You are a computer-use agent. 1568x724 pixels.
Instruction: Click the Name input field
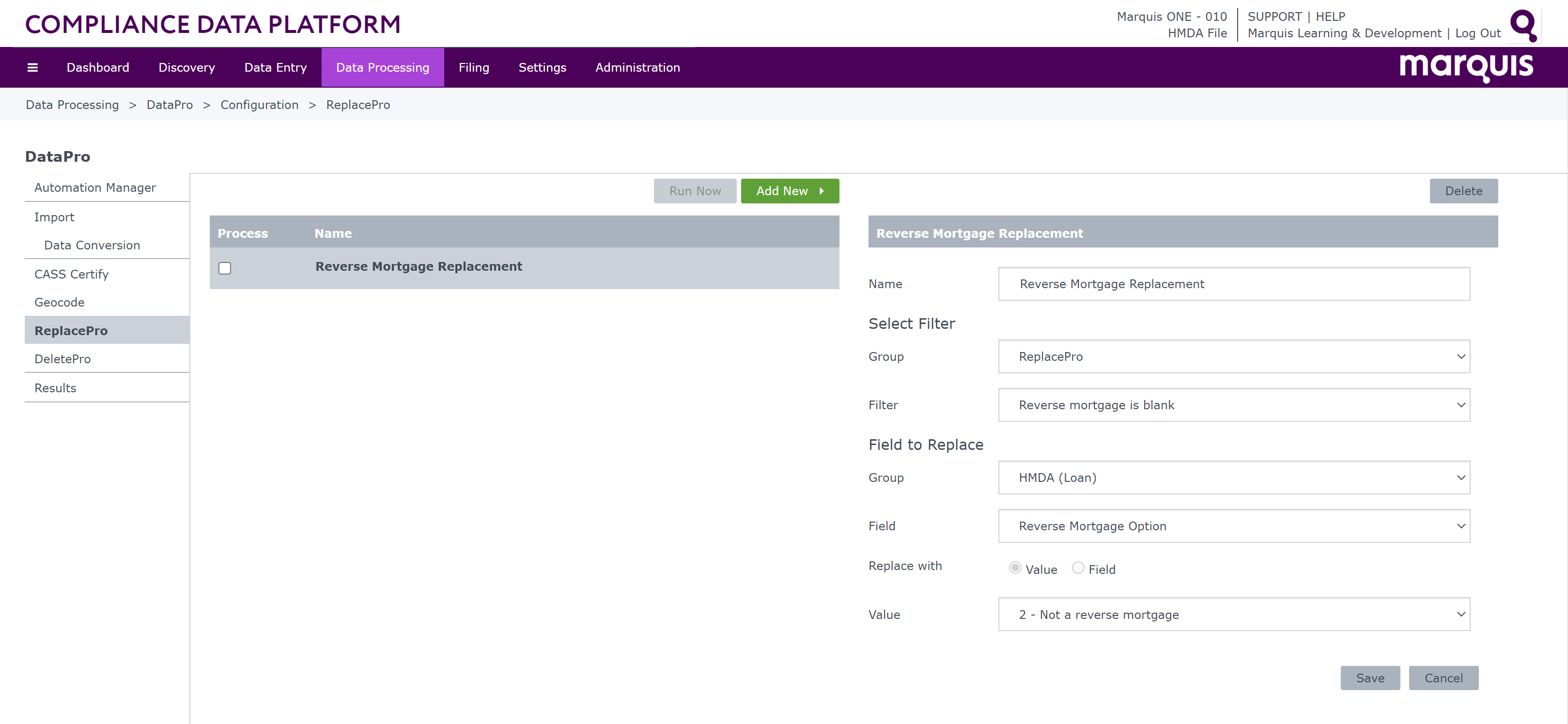pyautogui.click(x=1234, y=284)
